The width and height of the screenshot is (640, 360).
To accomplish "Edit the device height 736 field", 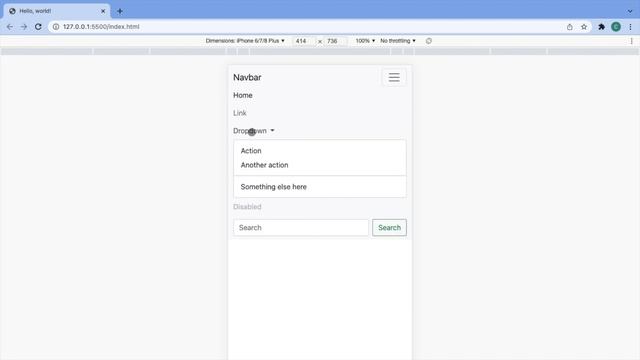I will [336, 41].
